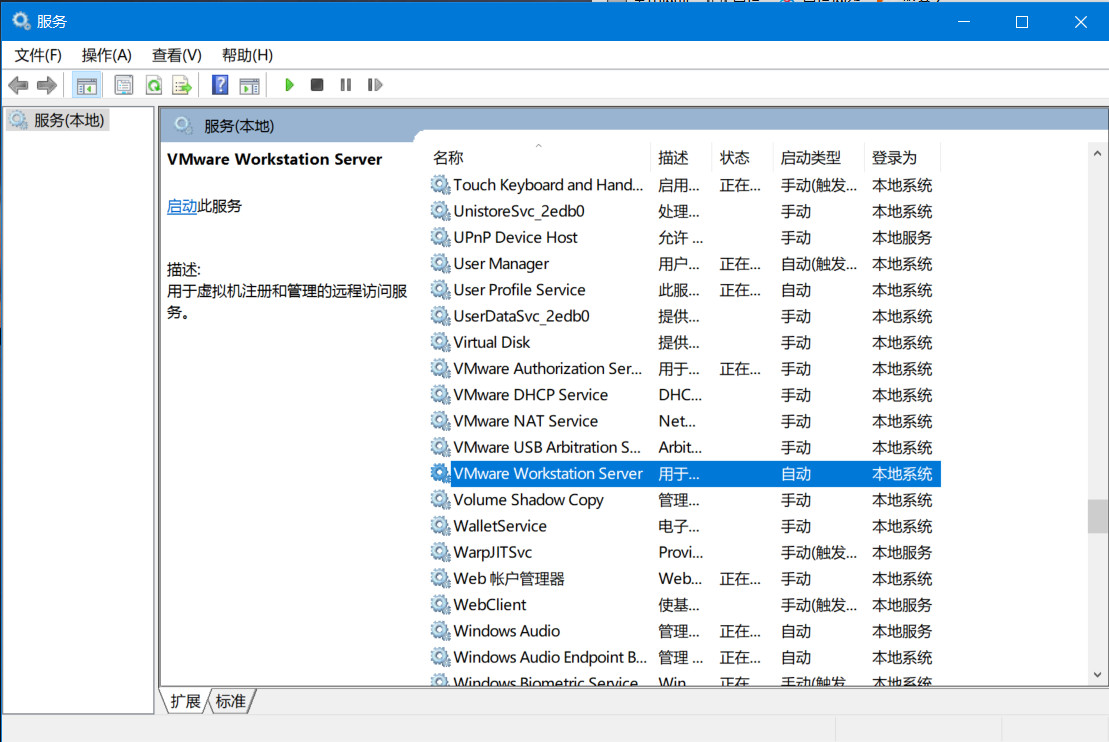Open the export list toolbar icon
1109x742 pixels.
pos(181,84)
